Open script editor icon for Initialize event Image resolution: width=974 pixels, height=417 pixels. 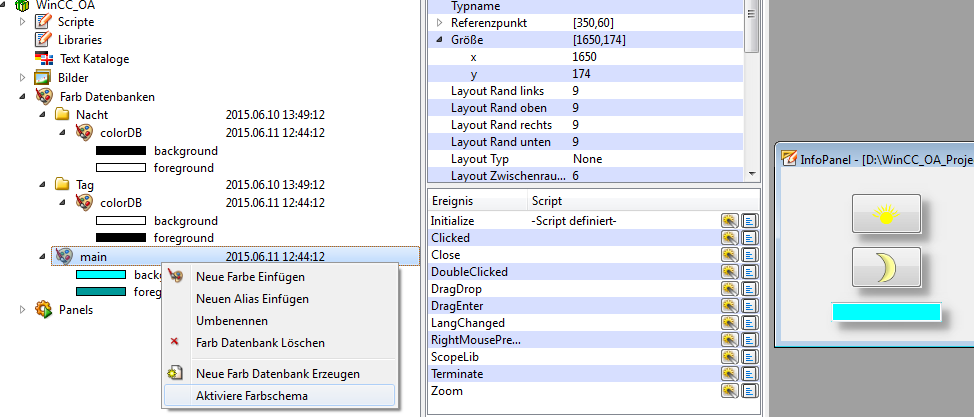pos(750,221)
